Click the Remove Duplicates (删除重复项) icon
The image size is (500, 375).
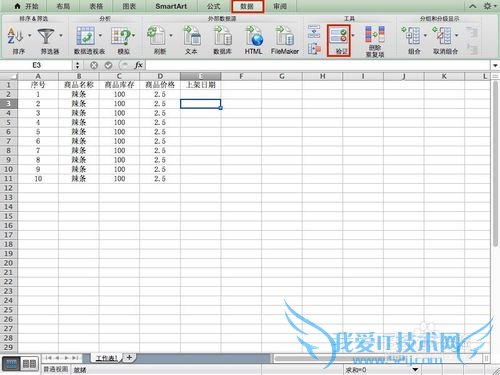tap(375, 35)
